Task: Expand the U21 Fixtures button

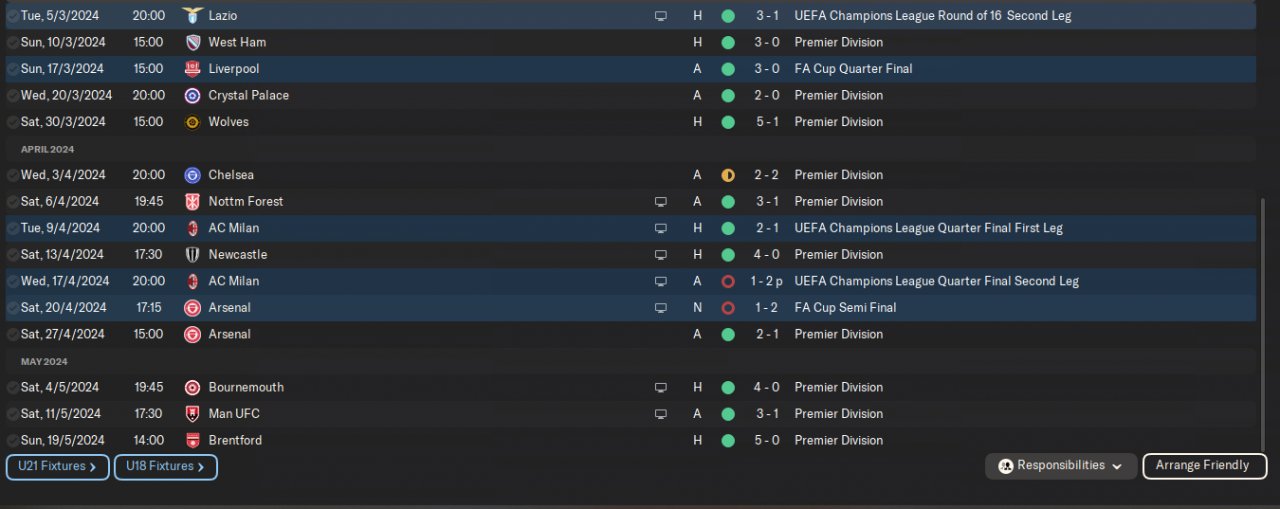Action: pyautogui.click(x=57, y=467)
